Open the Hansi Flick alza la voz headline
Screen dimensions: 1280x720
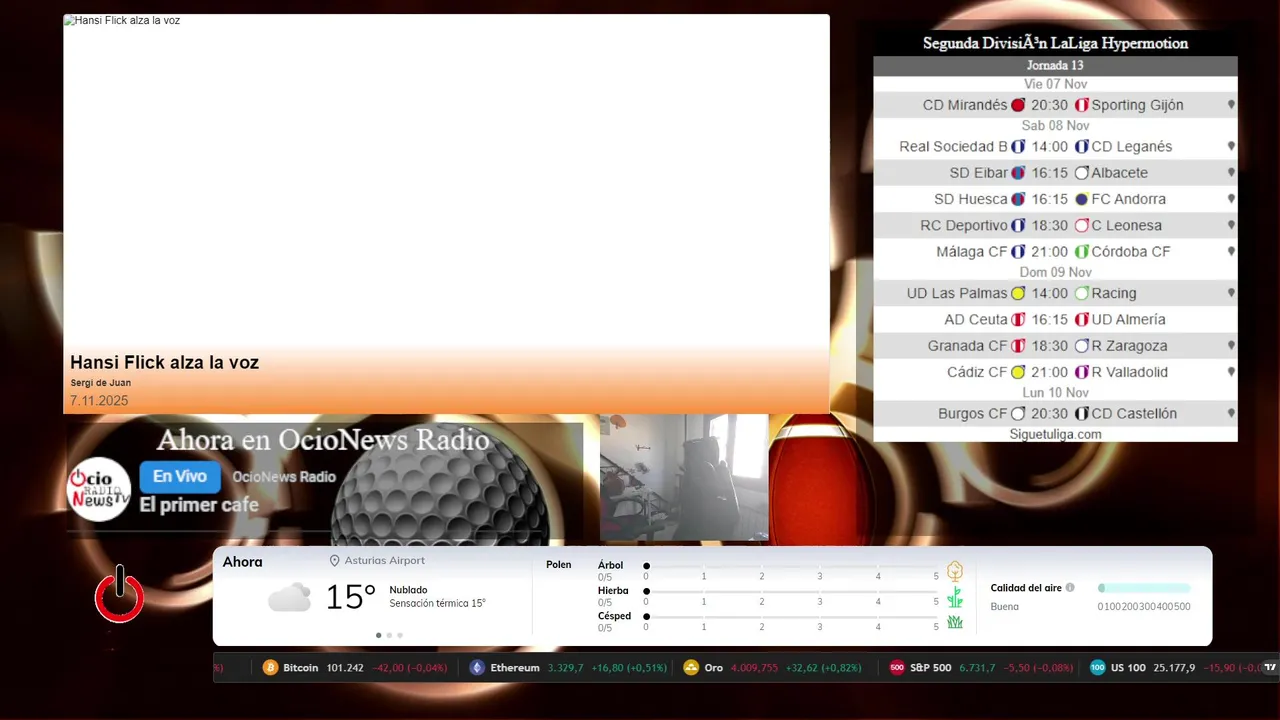coord(164,362)
